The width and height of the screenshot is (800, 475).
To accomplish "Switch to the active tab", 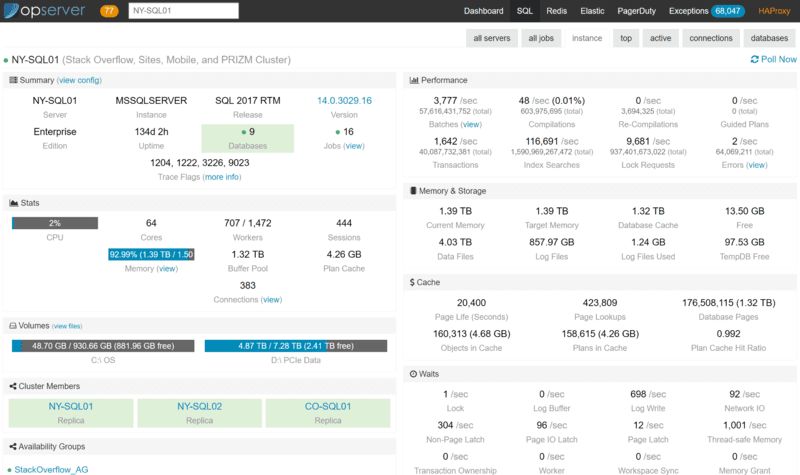I will coord(660,38).
